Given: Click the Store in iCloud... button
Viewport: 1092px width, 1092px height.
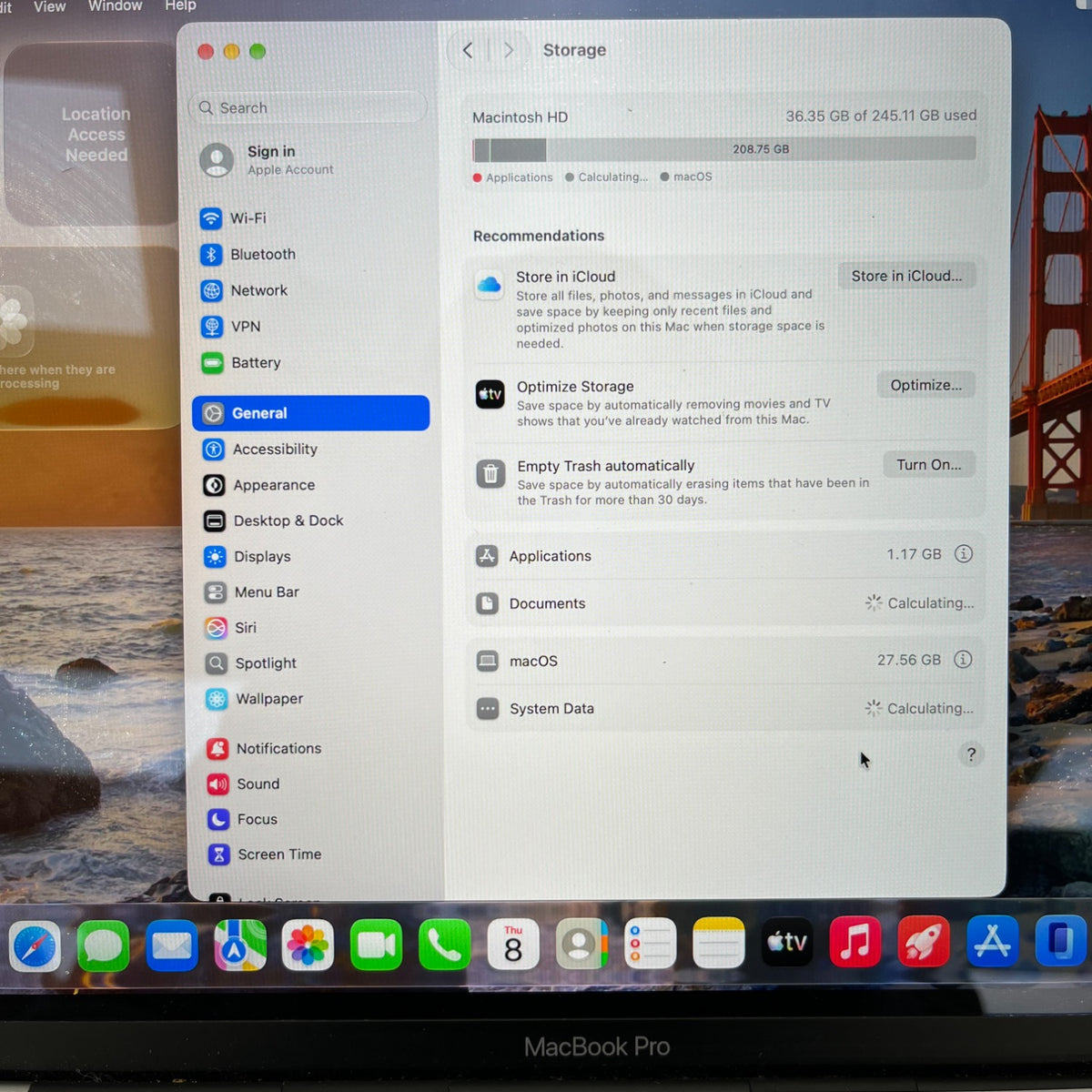Looking at the screenshot, I should 906,276.
